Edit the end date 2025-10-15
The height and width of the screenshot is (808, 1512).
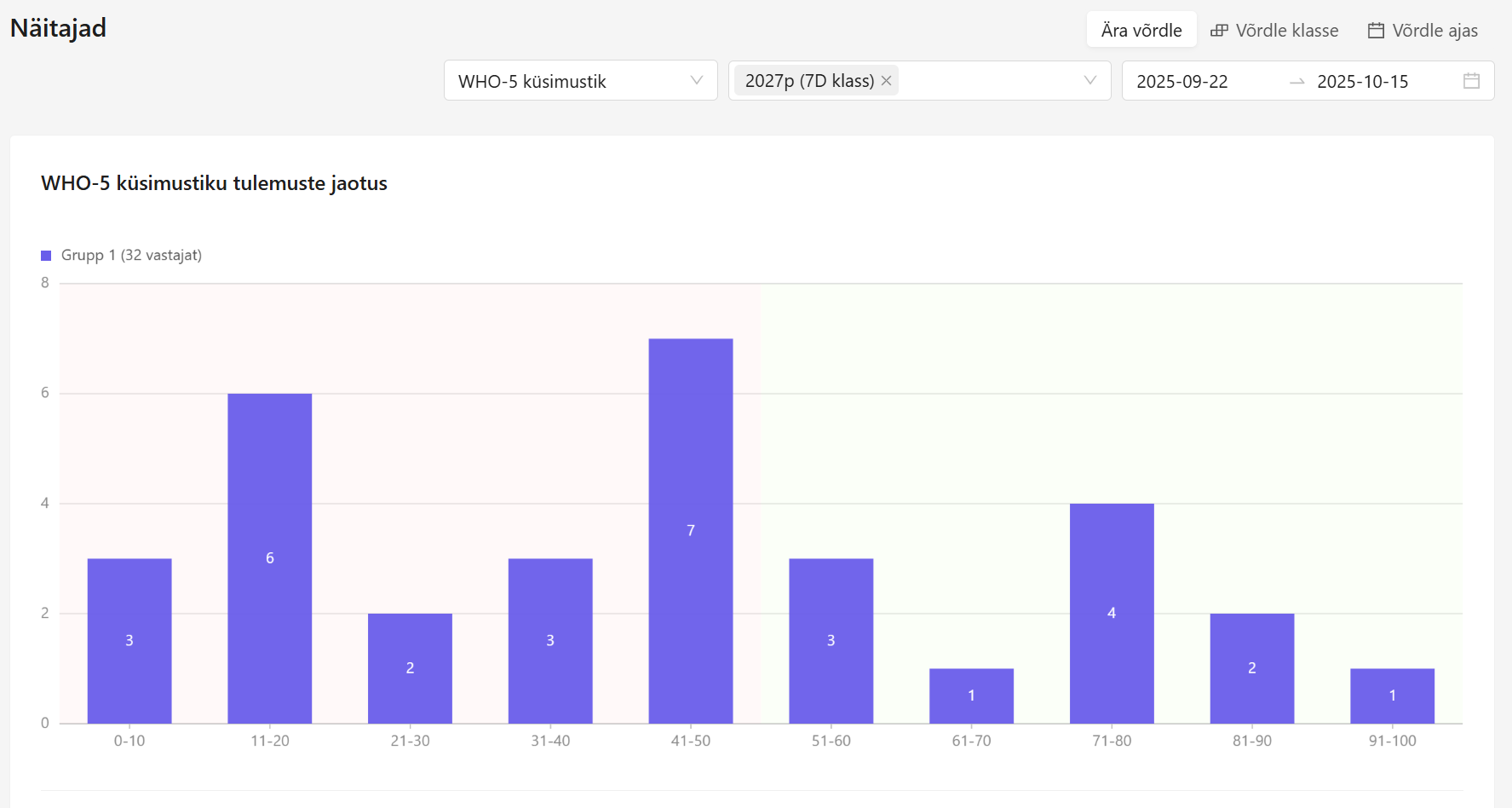point(1362,82)
